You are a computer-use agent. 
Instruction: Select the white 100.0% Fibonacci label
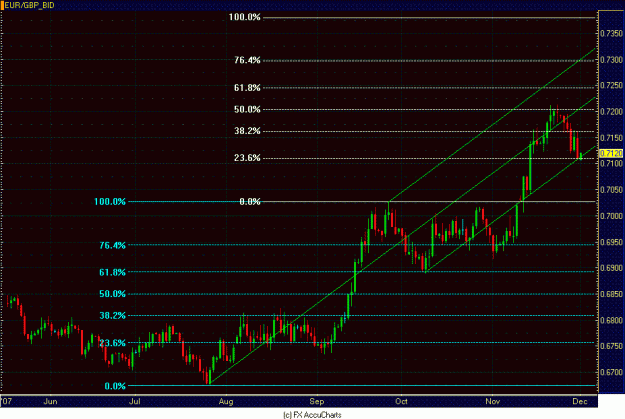point(244,17)
